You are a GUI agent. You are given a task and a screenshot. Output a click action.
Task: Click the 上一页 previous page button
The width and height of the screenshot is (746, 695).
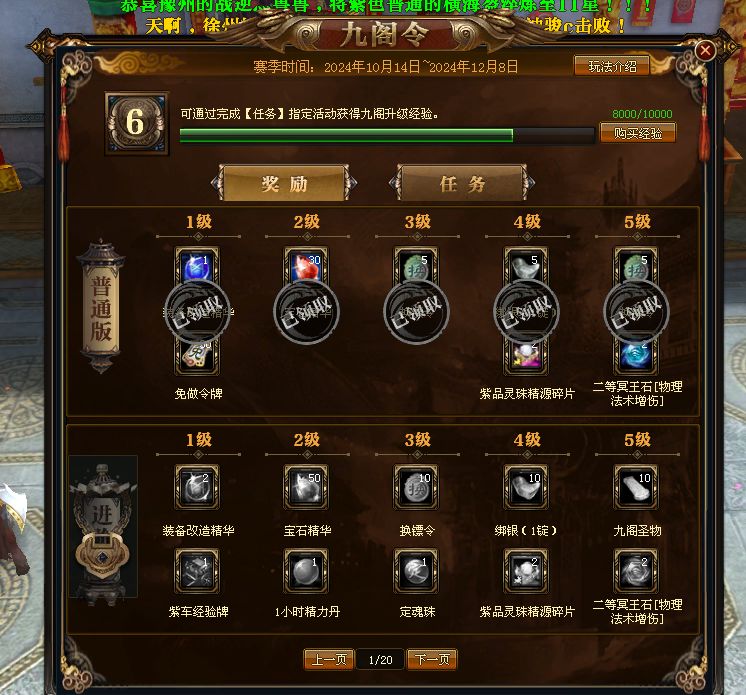click(329, 659)
